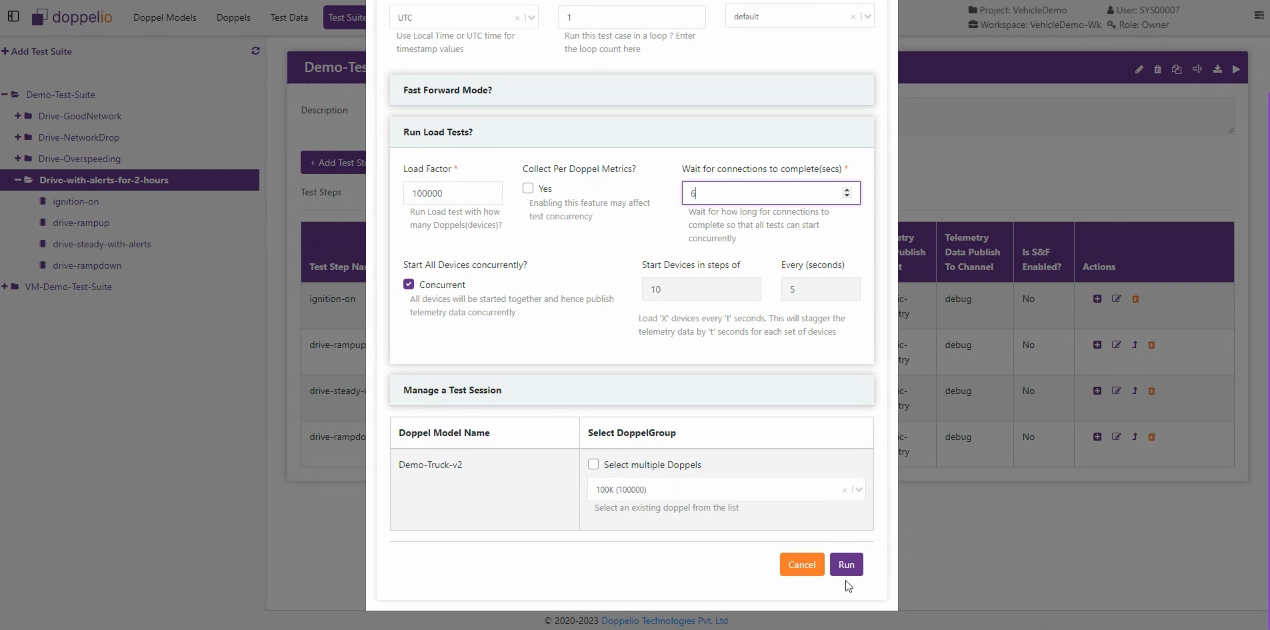Click the plus icon in the drive-rampdown row
The height and width of the screenshot is (630, 1270).
(1097, 437)
